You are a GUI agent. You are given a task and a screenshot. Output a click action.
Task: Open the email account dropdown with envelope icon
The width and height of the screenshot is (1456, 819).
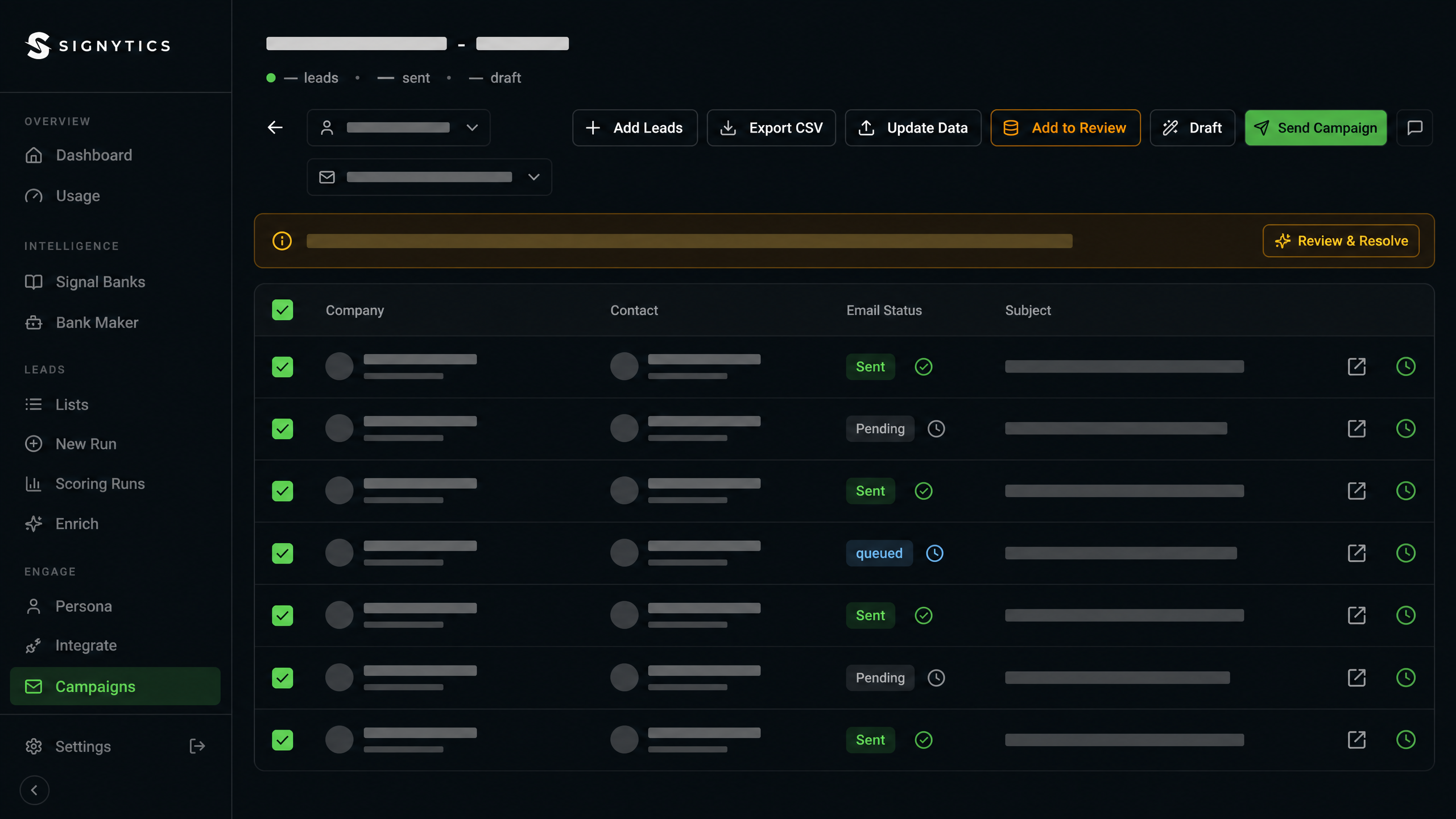429,177
